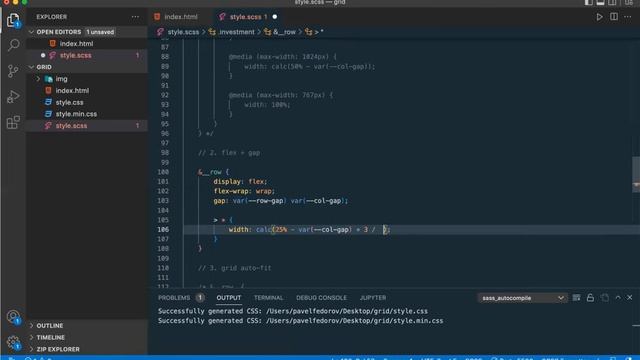Open the Jupyter panel tab
This screenshot has width=640, height=360.
(x=373, y=298)
